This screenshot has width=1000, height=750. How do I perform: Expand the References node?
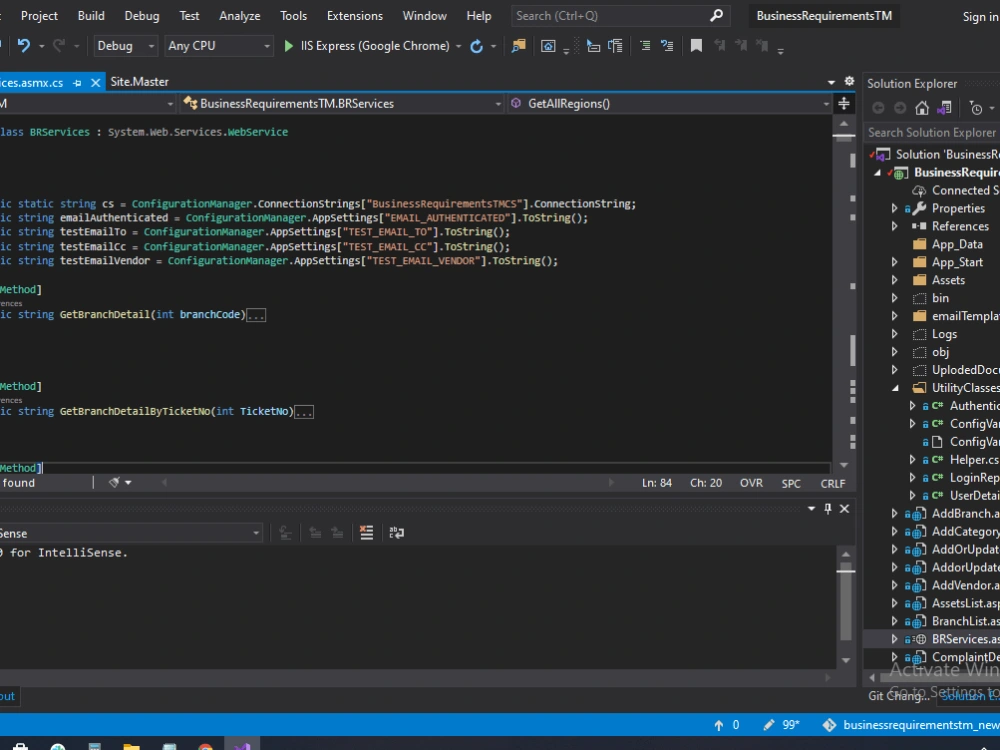coord(894,226)
